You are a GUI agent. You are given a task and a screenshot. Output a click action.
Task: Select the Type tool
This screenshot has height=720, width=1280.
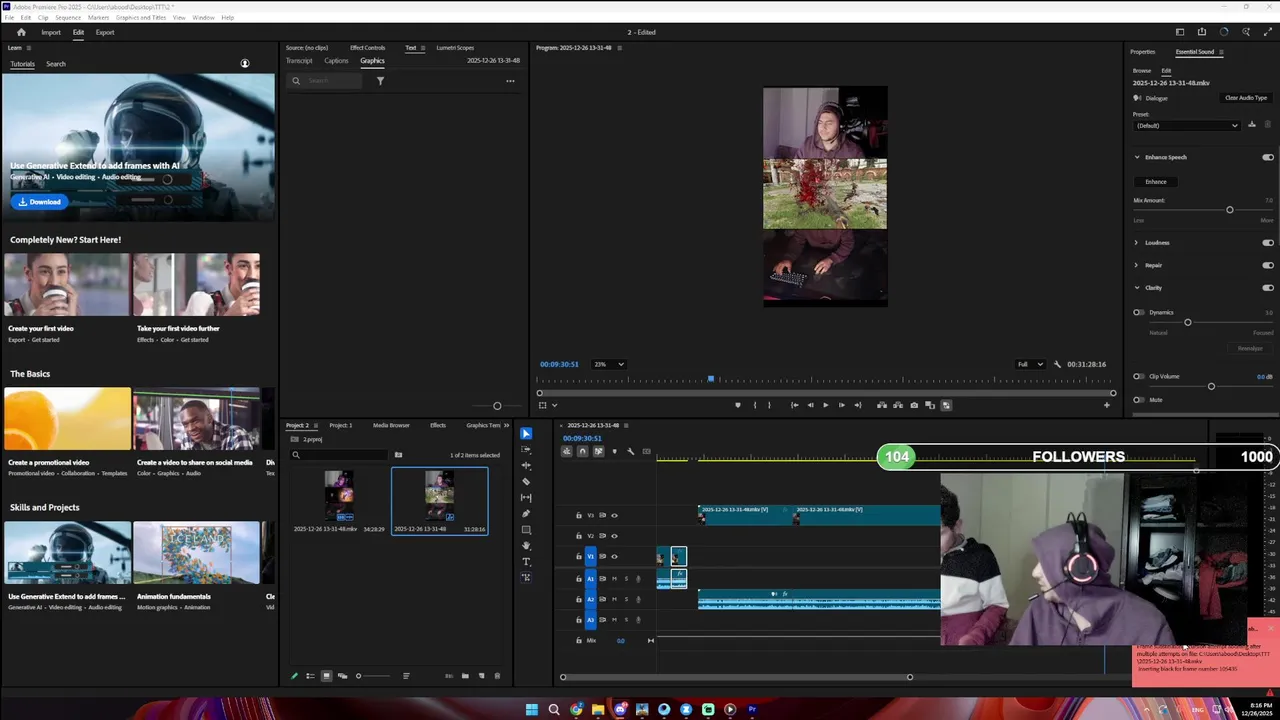526,561
